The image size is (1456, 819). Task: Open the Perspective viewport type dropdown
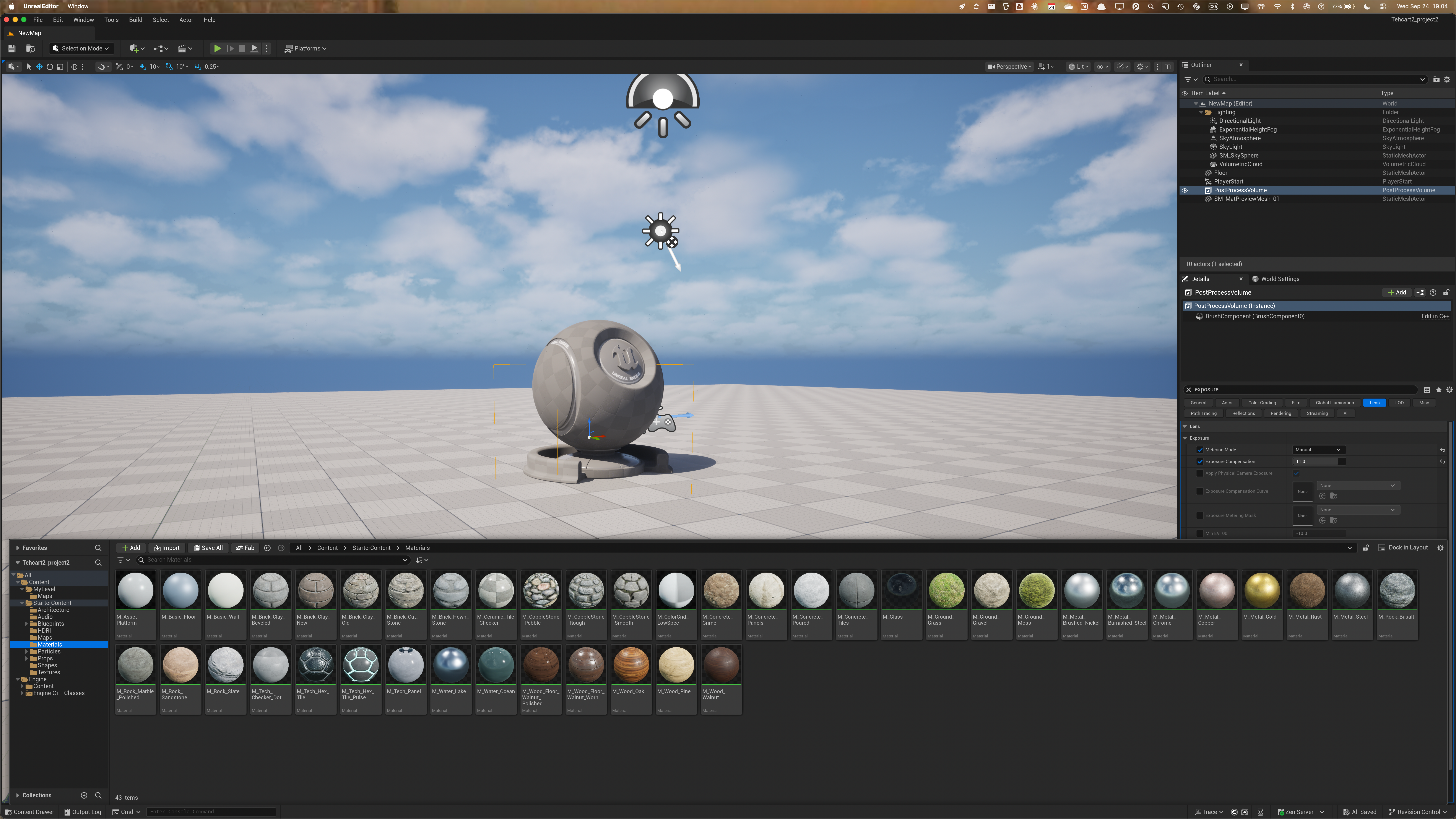point(1009,67)
